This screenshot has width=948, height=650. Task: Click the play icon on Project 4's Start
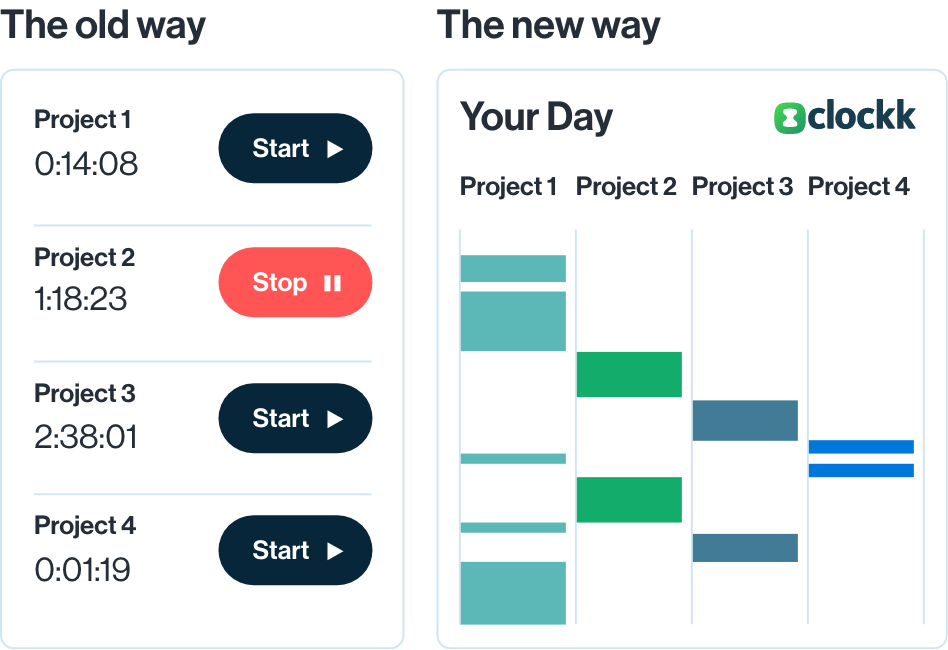(x=335, y=551)
